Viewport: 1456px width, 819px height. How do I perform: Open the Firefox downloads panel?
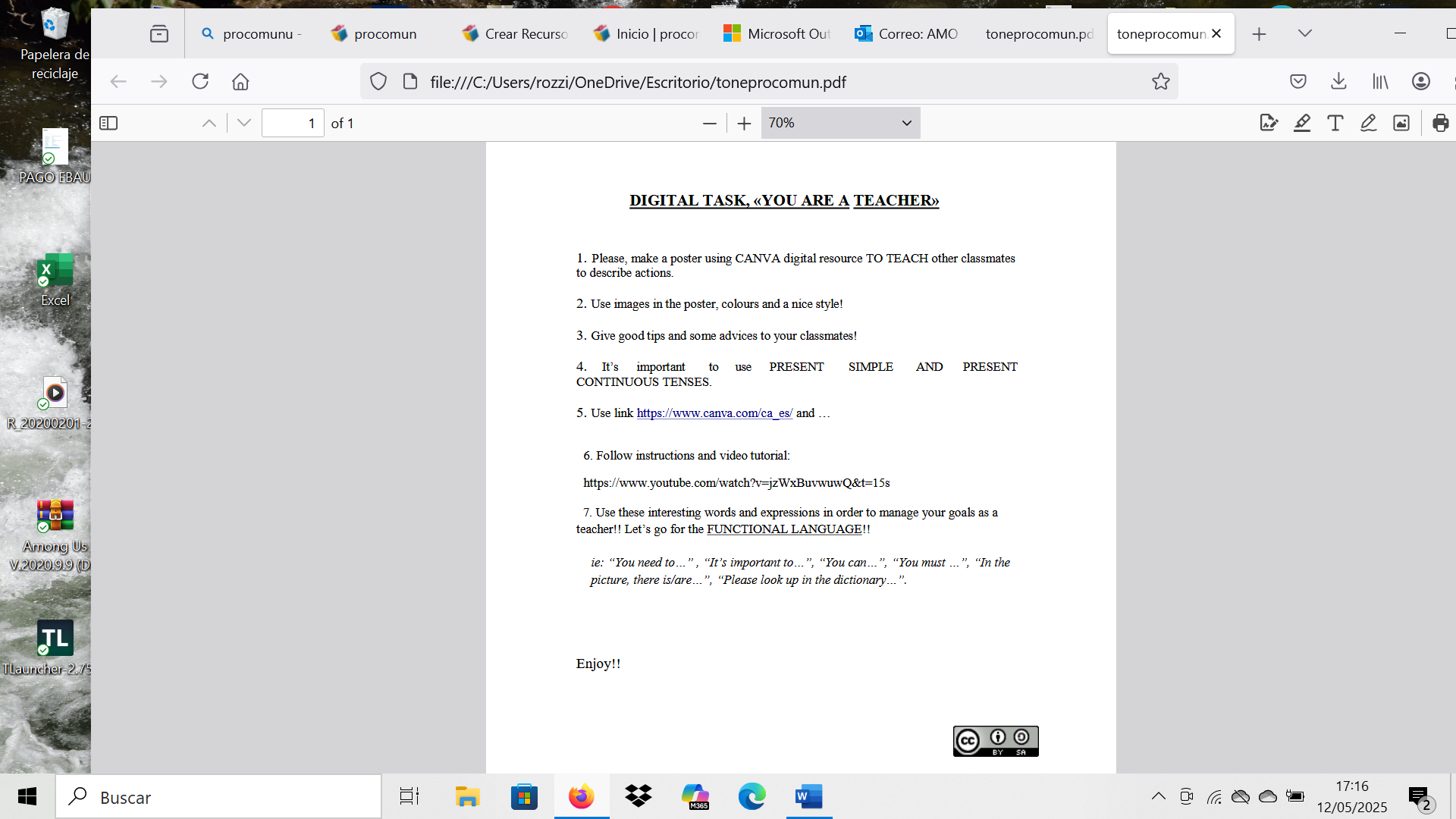pos(1338,82)
